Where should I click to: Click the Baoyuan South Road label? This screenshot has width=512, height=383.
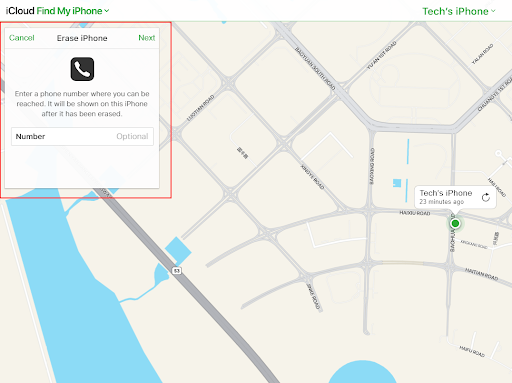coord(315,68)
